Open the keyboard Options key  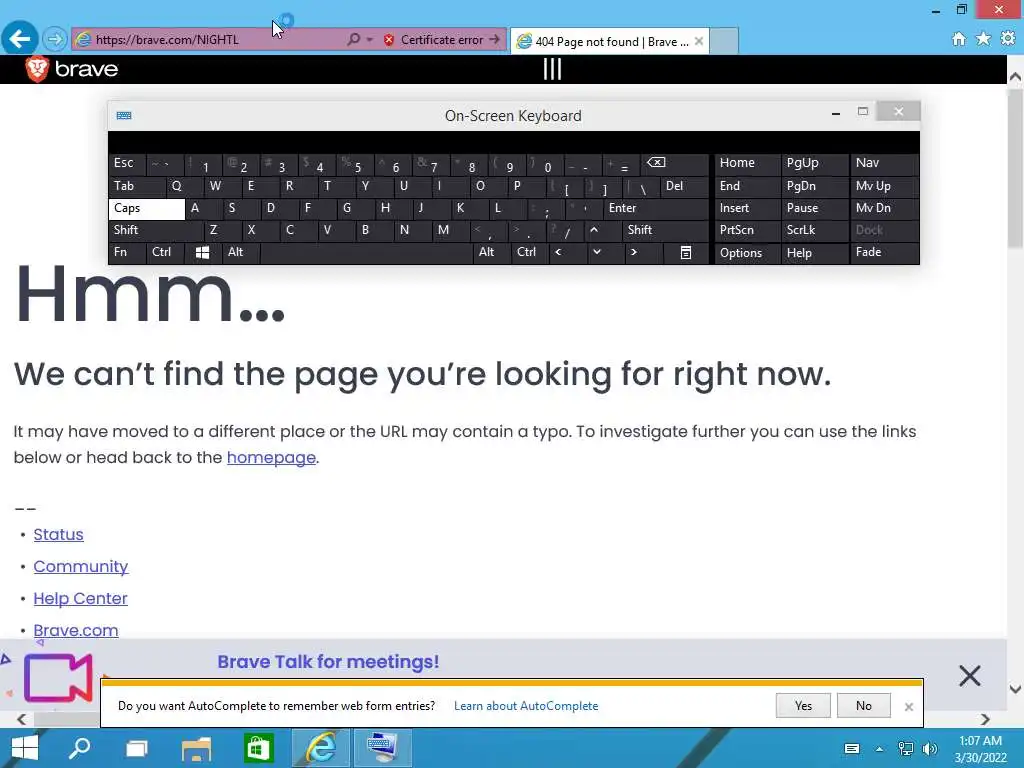(x=747, y=253)
